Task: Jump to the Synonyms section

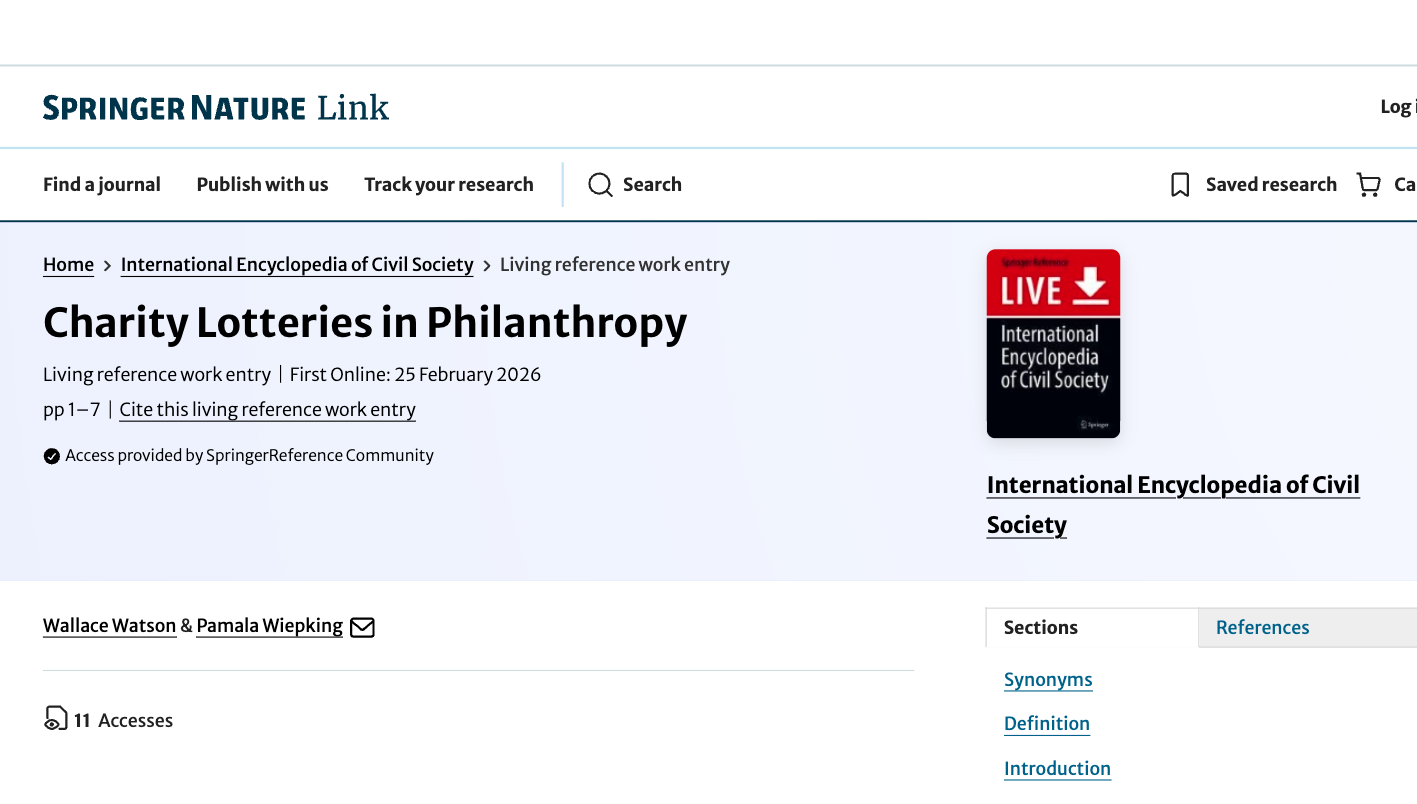Action: pos(1048,680)
